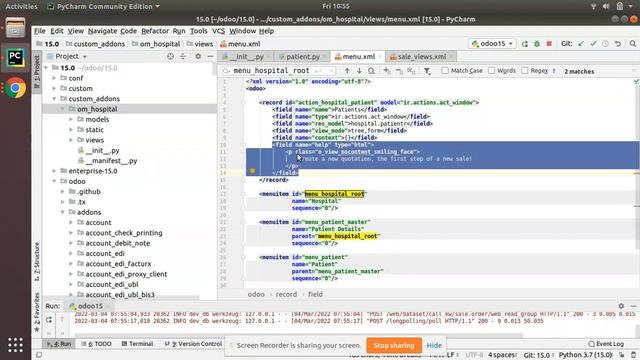
Task: Click Find All usages icon in search bar
Action: pos(371,71)
